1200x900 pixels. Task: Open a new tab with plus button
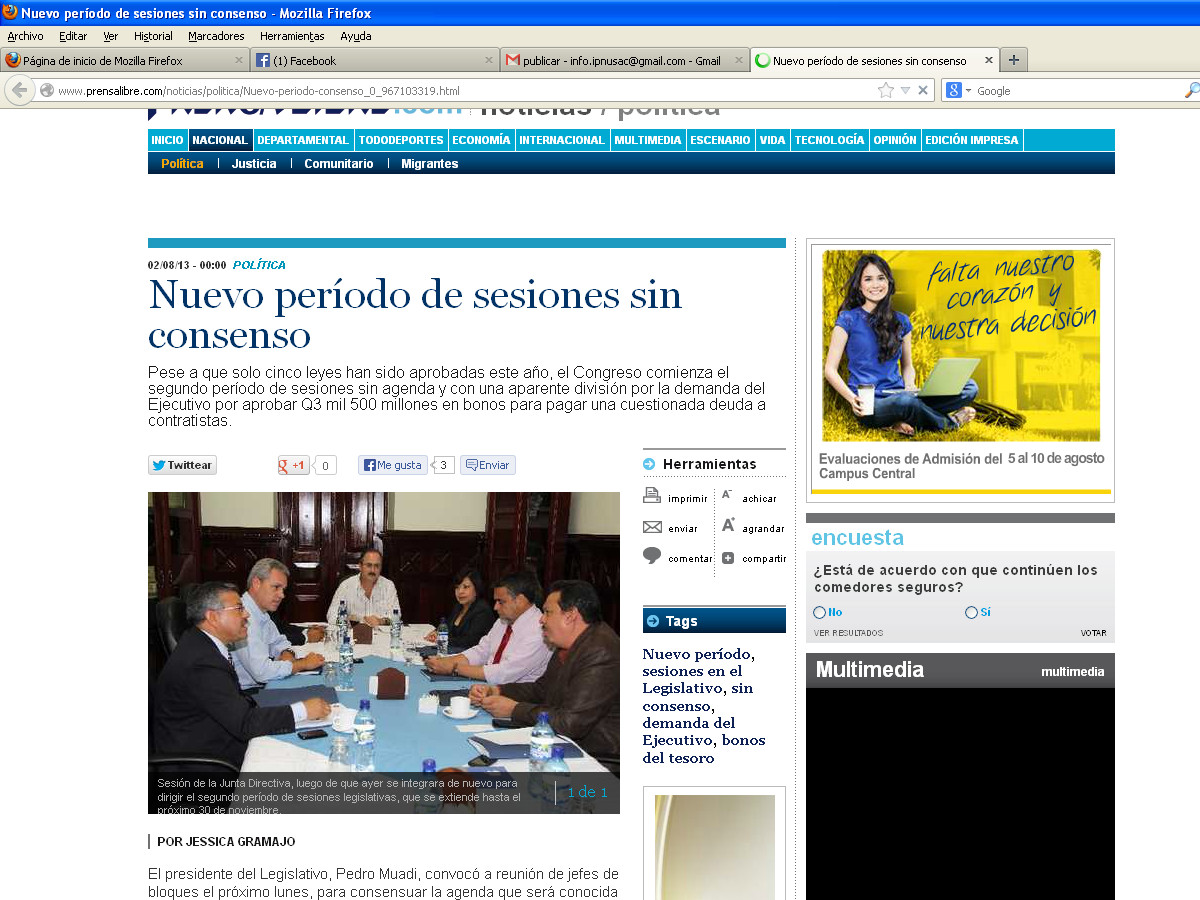coord(1013,60)
